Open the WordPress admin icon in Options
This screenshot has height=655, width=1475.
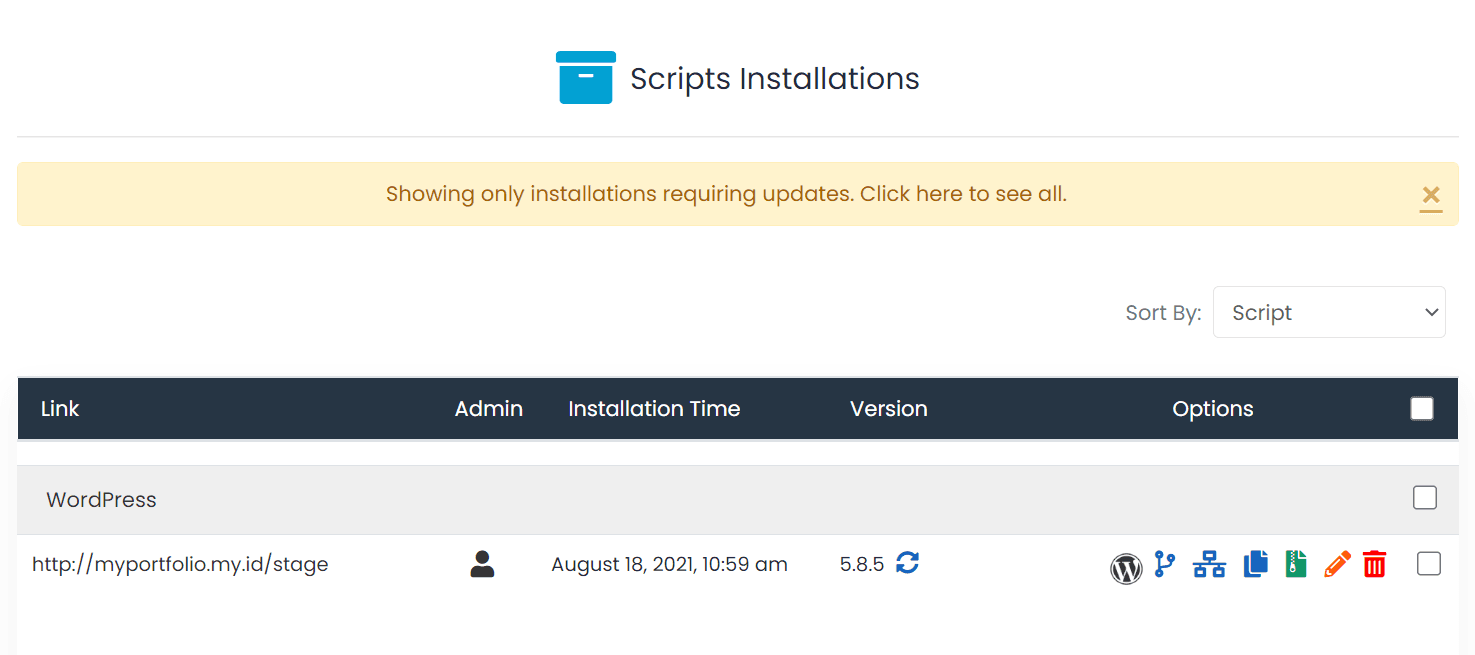point(1126,567)
